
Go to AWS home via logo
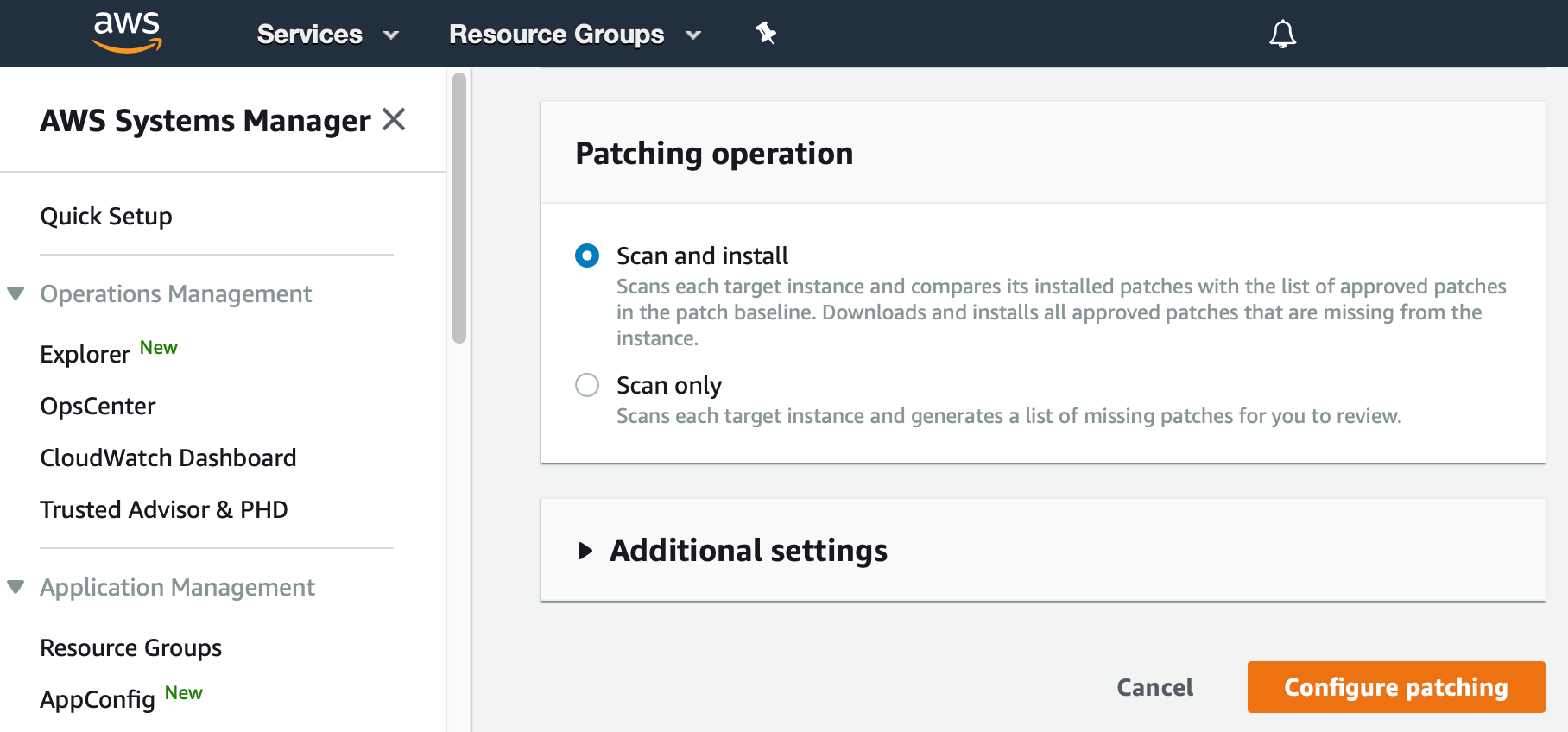pos(127,33)
